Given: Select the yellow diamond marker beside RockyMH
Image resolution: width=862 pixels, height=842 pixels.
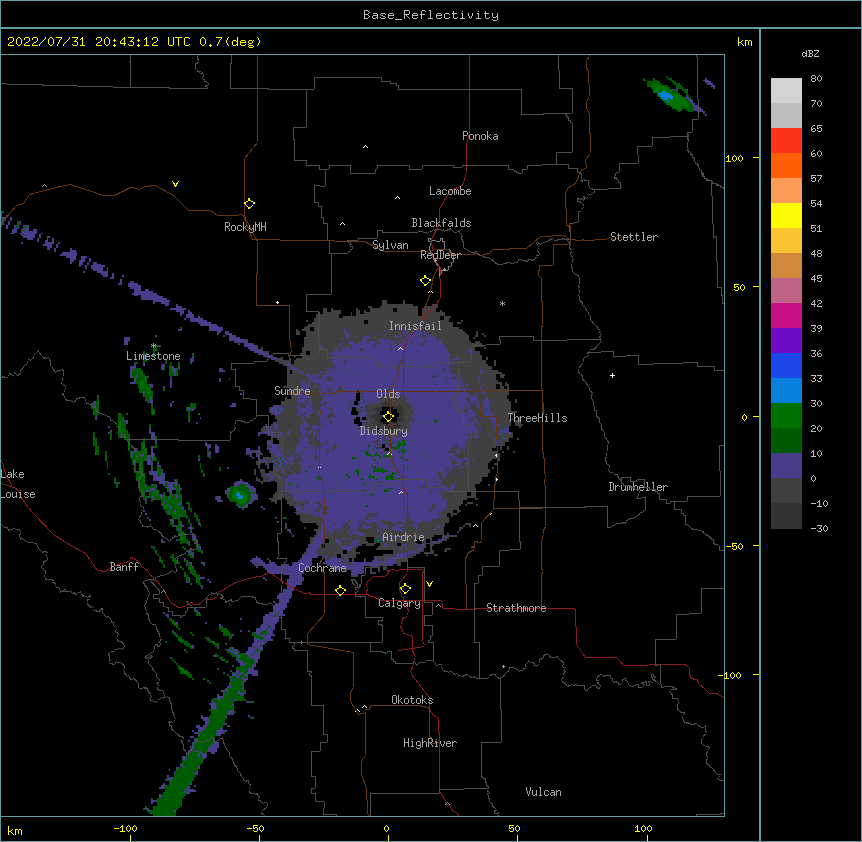Looking at the screenshot, I should coord(249,204).
